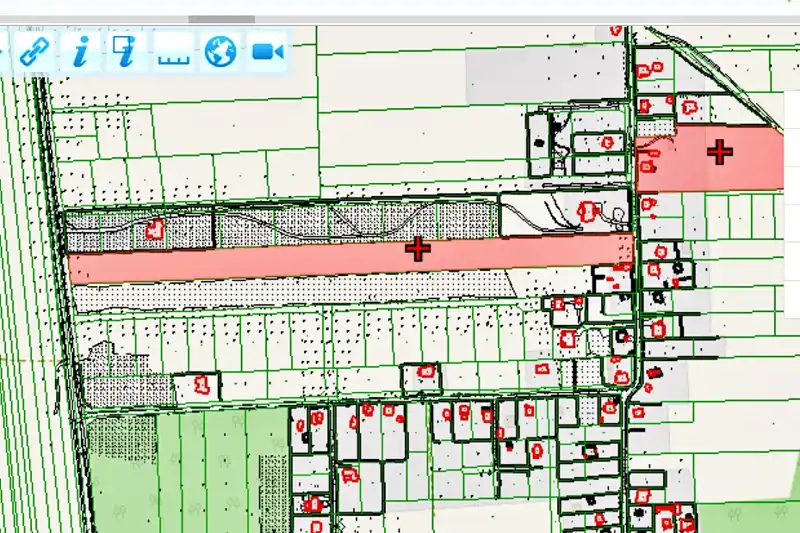Click the video camera icon

(266, 52)
